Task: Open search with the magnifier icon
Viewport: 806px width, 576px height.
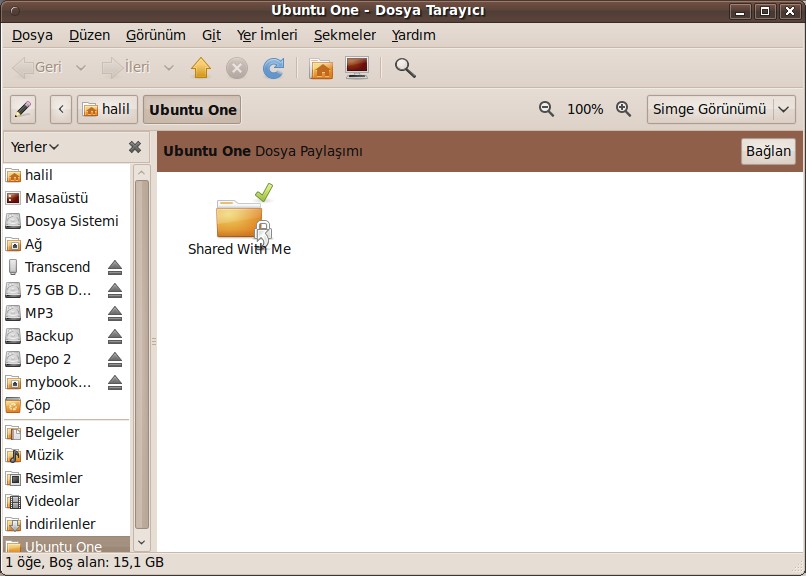Action: tap(404, 68)
